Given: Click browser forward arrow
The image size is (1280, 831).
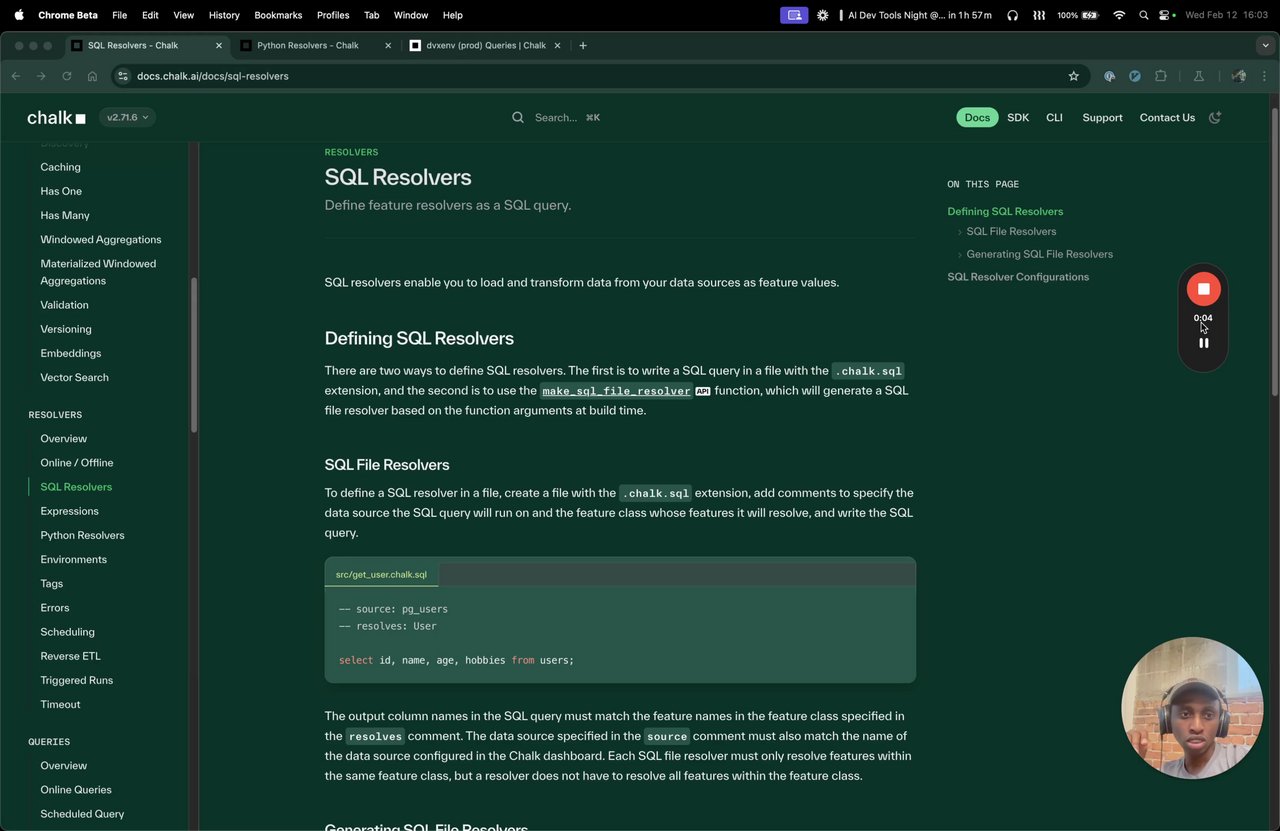Looking at the screenshot, I should click(x=41, y=76).
